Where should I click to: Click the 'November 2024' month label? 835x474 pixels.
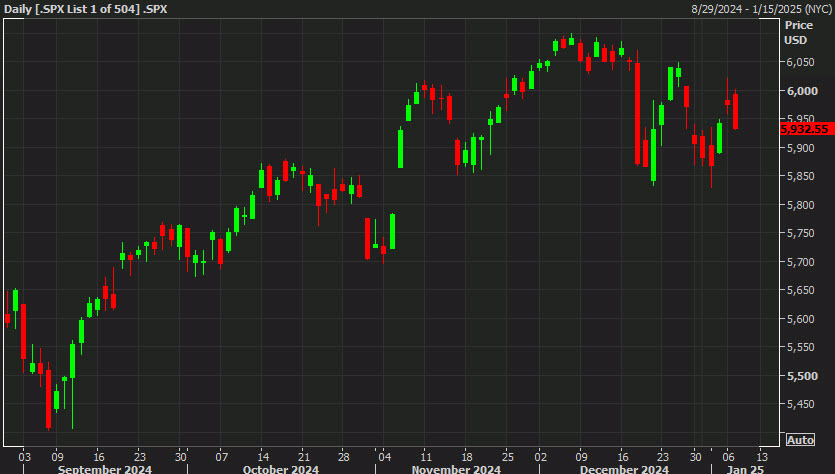[x=456, y=469]
